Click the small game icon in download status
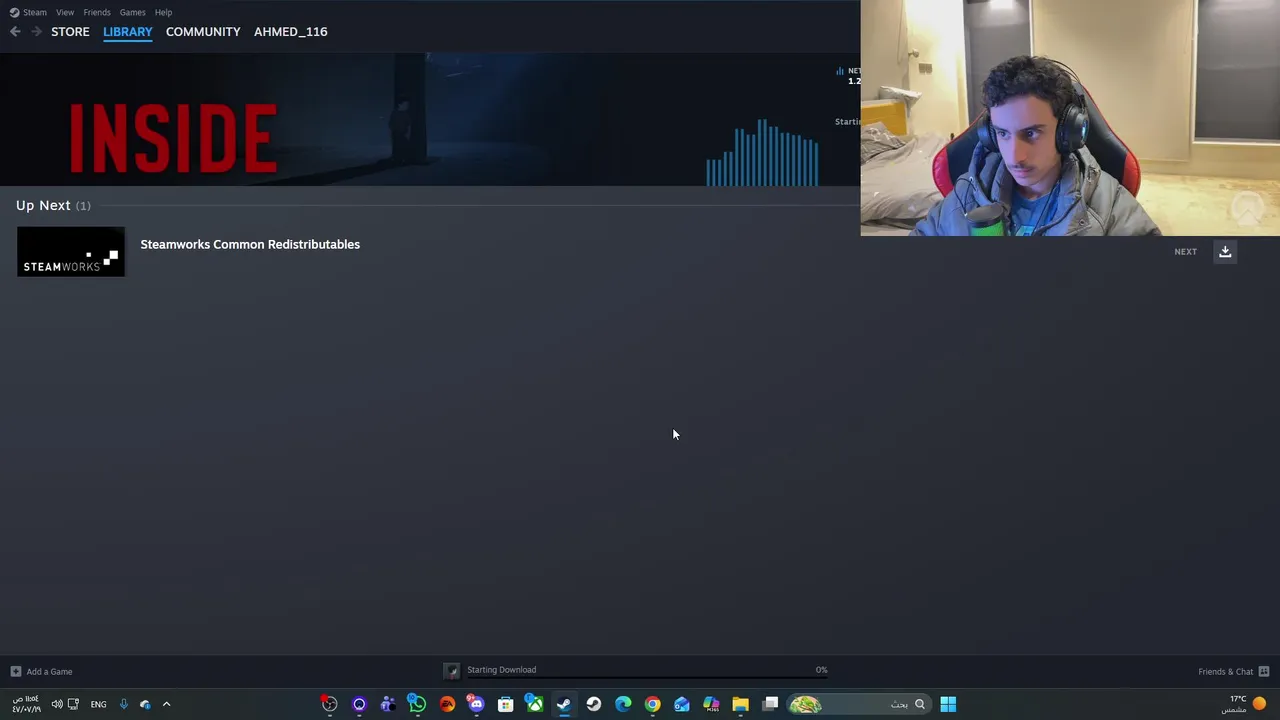1280x720 pixels. pyautogui.click(x=452, y=671)
